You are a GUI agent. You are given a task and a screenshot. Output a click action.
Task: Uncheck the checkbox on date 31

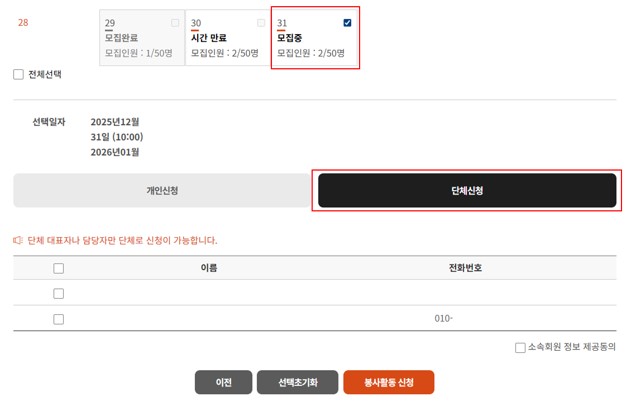click(x=347, y=22)
